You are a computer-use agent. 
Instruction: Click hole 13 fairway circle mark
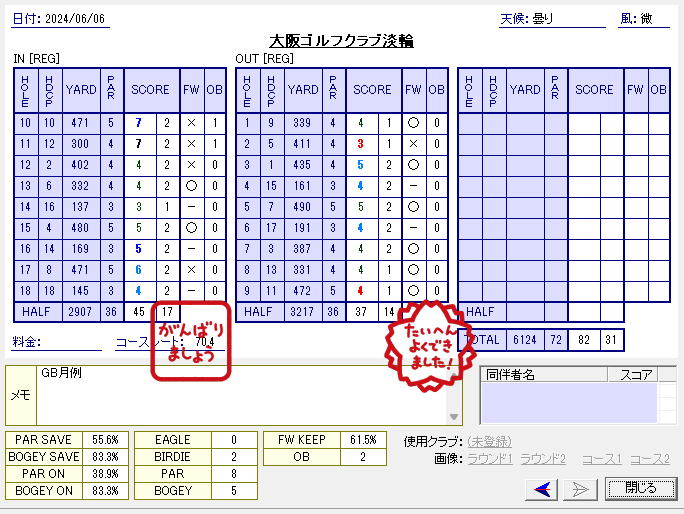pyautogui.click(x=192, y=186)
